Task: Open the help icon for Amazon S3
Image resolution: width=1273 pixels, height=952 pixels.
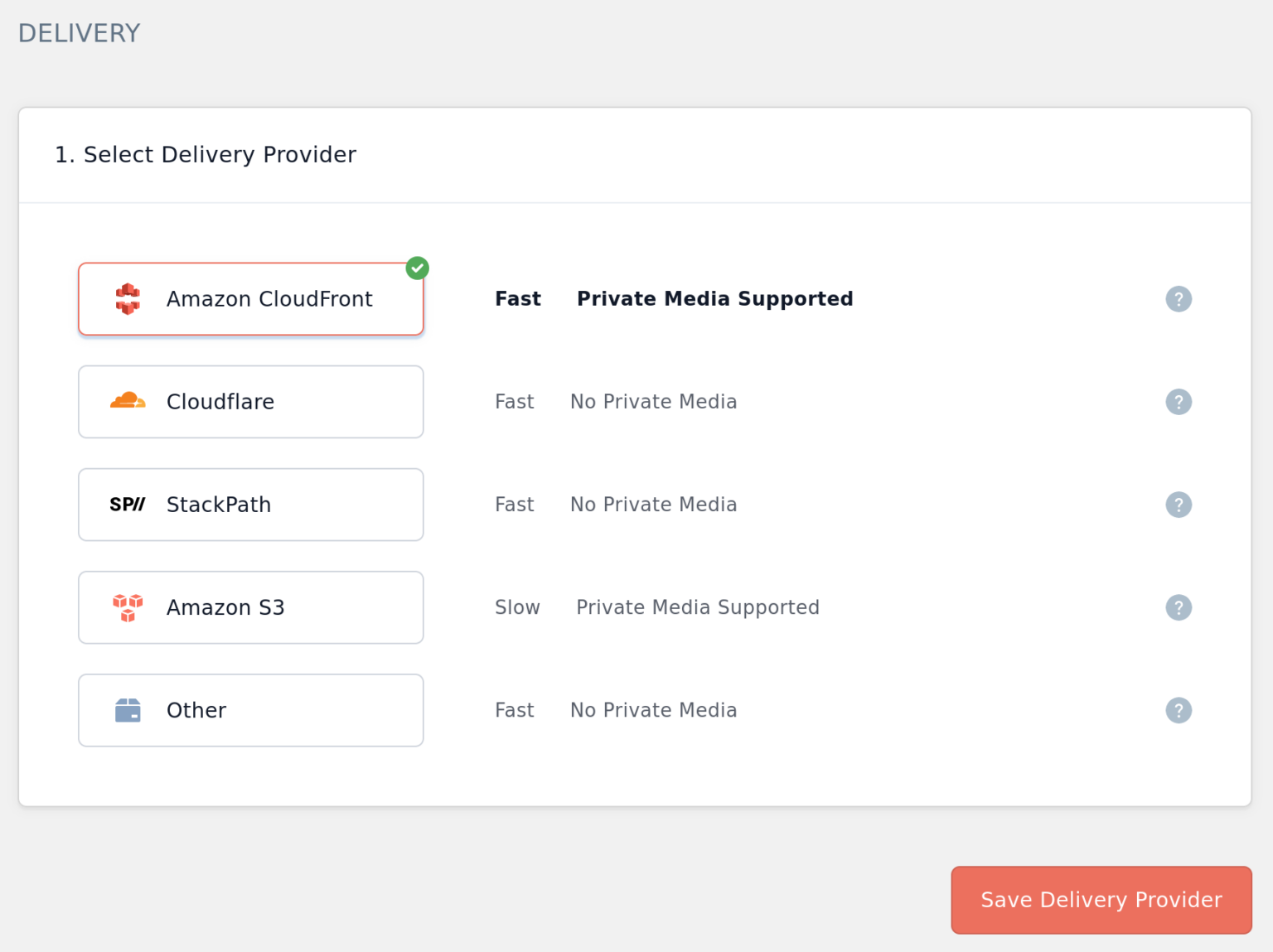Action: point(1179,607)
